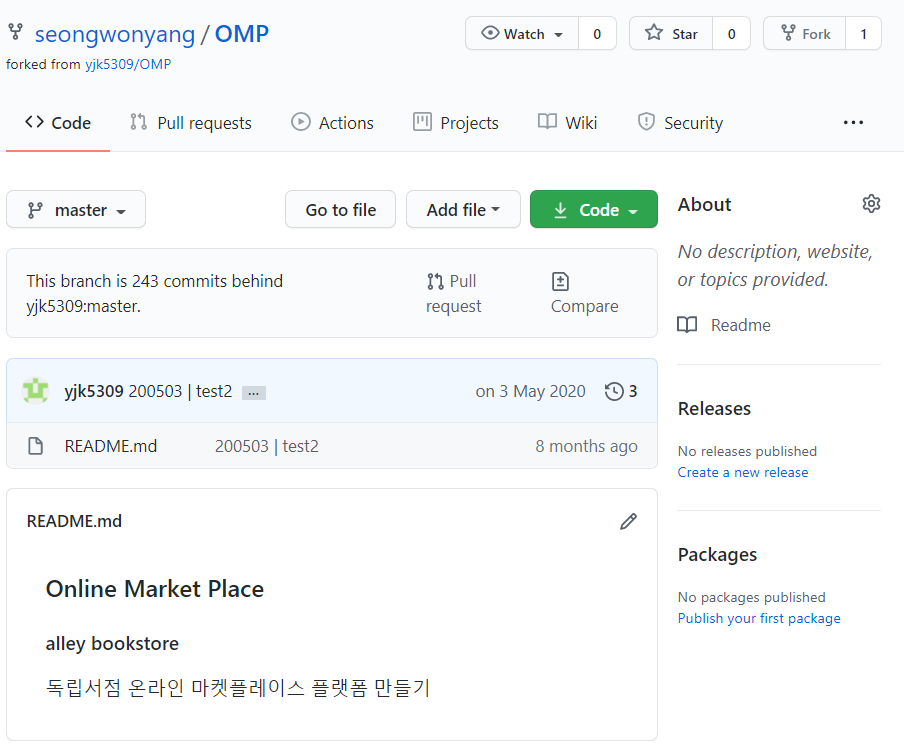904x748 pixels.
Task: Click the About heading
Action: click(x=704, y=204)
